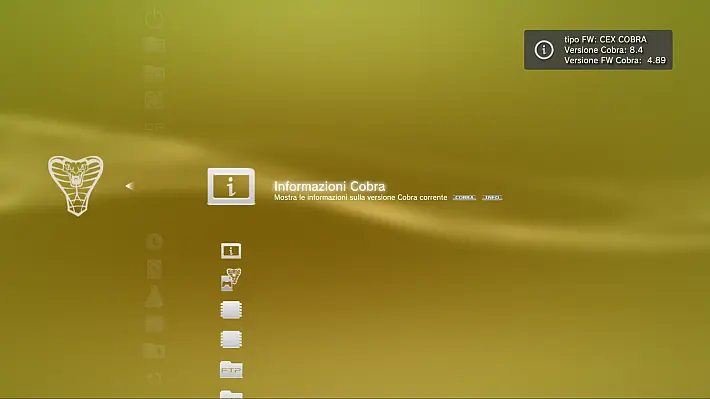The width and height of the screenshot is (710, 399).
Task: Click the INFO tag label
Action: [492, 197]
